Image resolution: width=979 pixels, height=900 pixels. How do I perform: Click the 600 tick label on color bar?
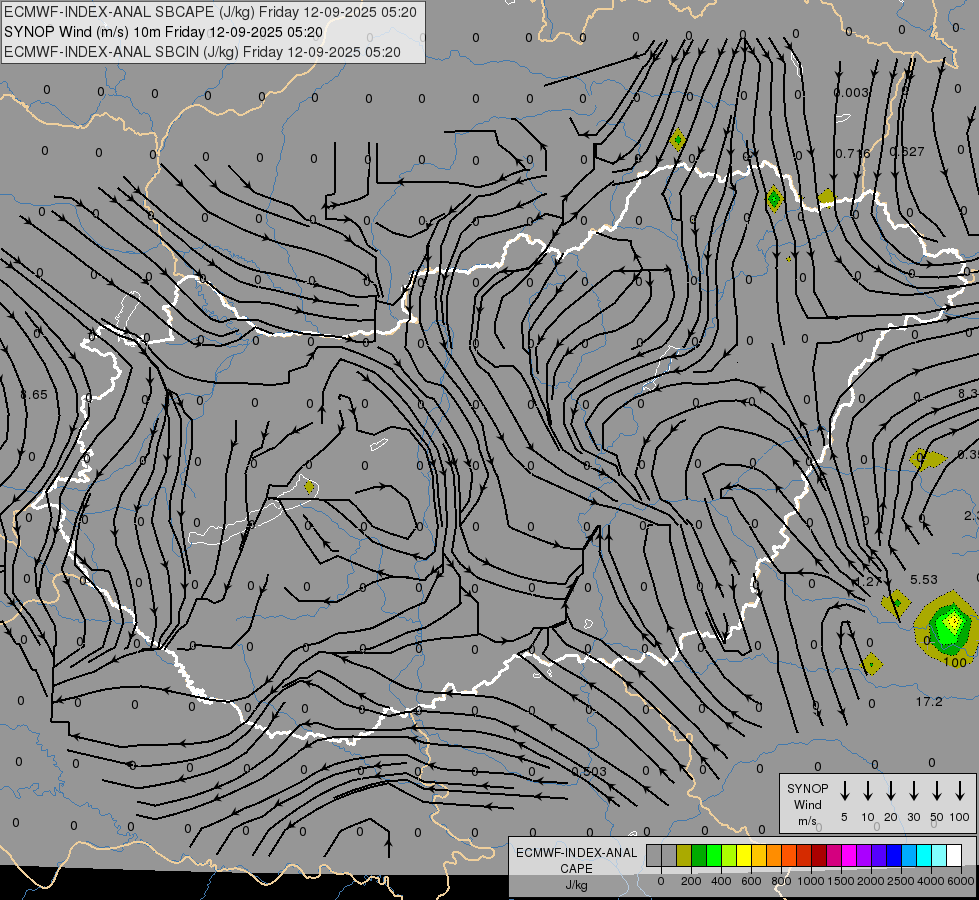click(751, 881)
